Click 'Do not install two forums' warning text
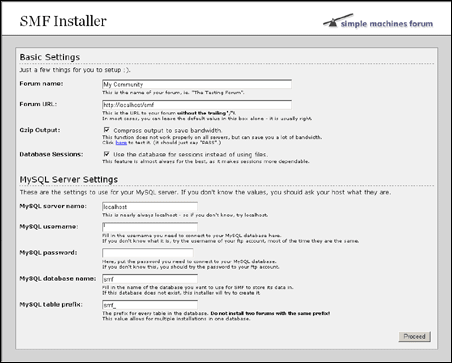The height and width of the screenshot is (363, 452). 270,313
